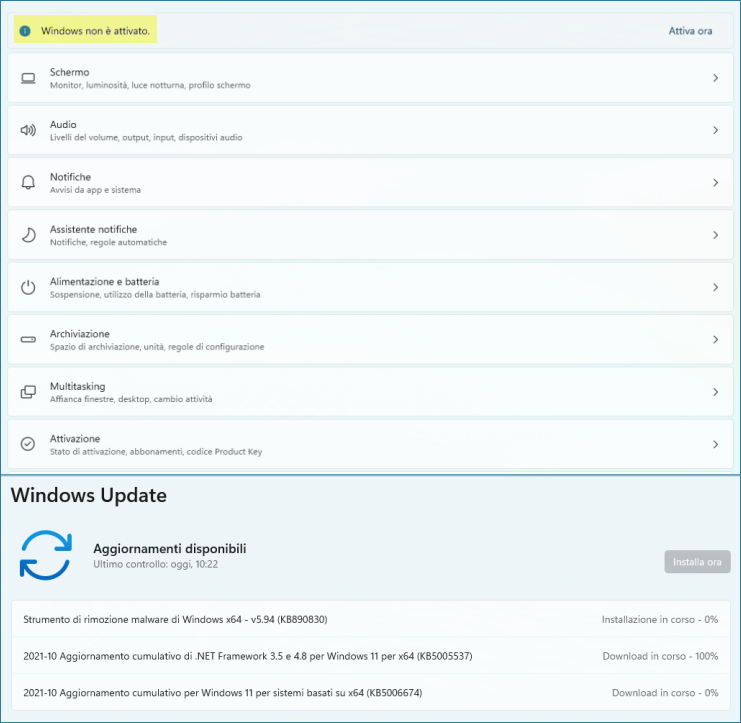Select the Strumento di rimozione malware KB890830 update

click(370, 620)
